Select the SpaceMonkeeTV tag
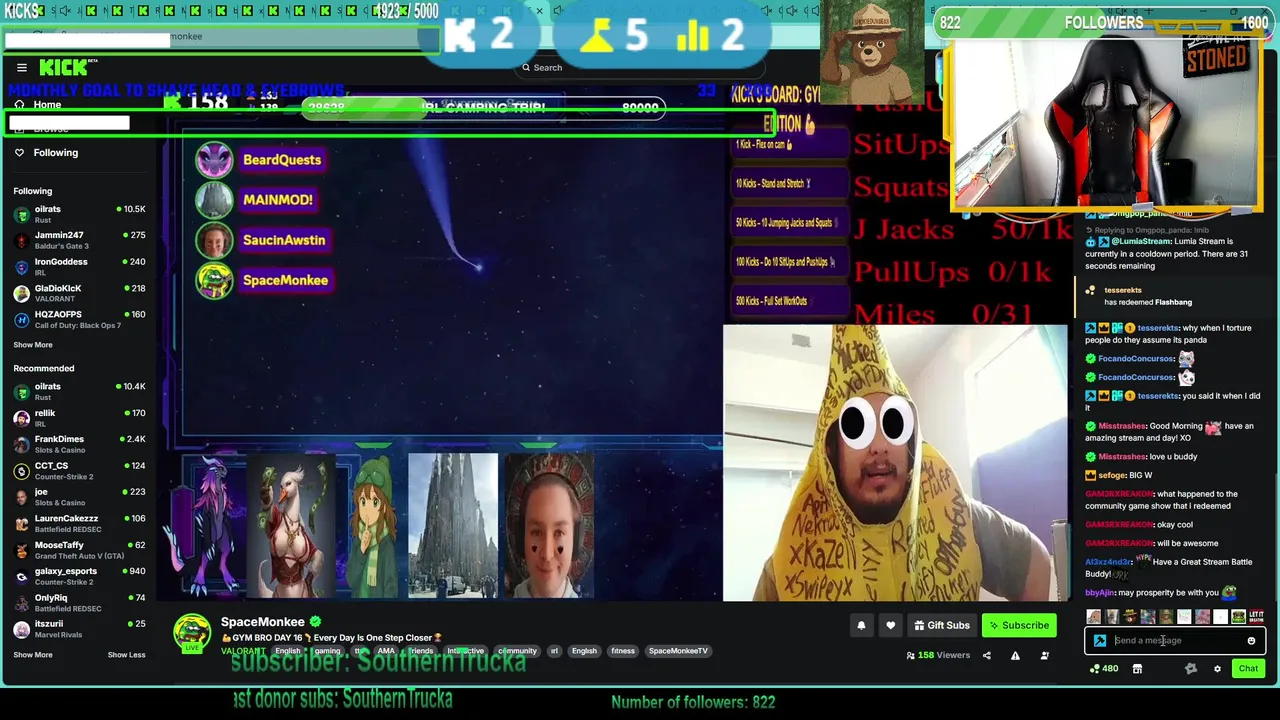This screenshot has height=720, width=1280. click(678, 652)
